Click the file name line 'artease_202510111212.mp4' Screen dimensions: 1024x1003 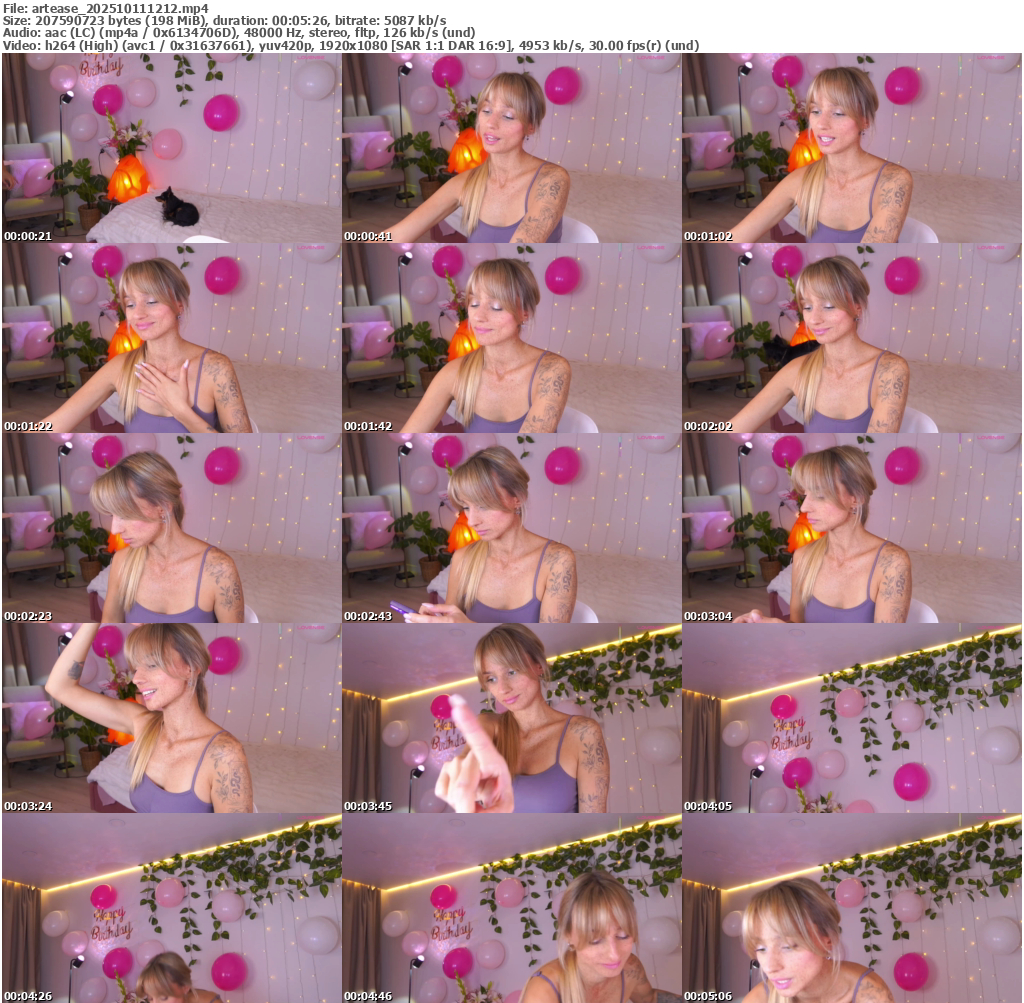(x=106, y=8)
